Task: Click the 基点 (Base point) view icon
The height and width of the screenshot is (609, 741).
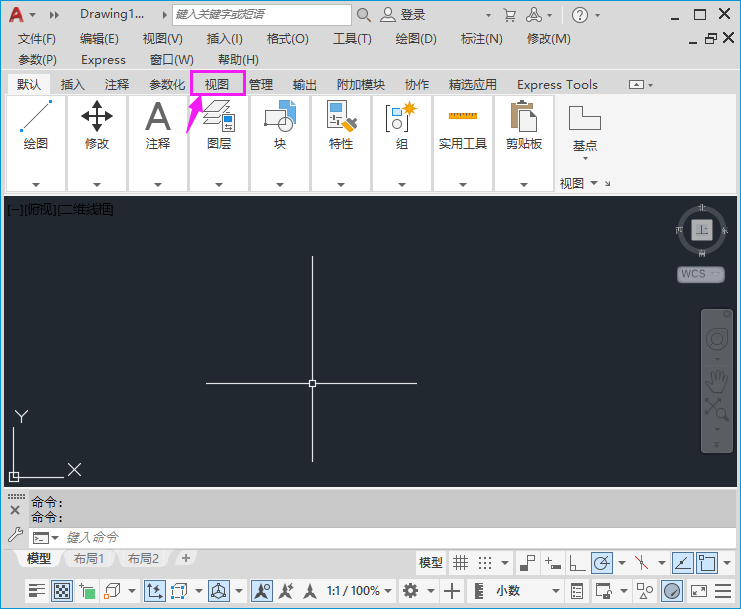Action: [x=585, y=118]
